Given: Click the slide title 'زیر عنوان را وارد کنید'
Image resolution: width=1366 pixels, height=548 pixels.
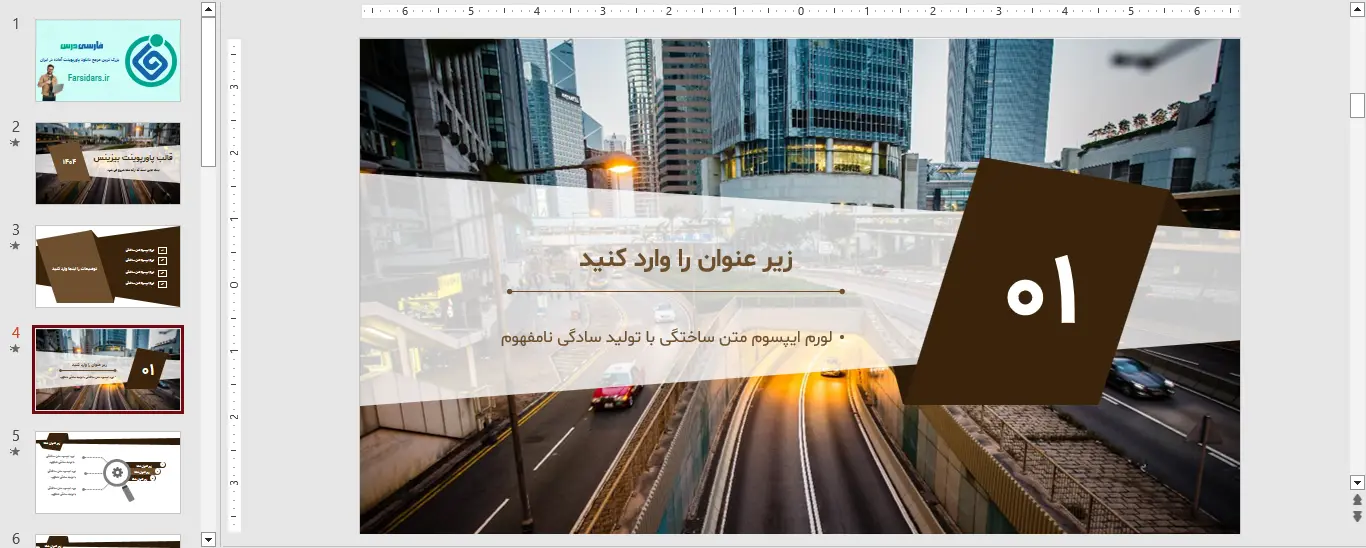Looking at the screenshot, I should tap(686, 259).
